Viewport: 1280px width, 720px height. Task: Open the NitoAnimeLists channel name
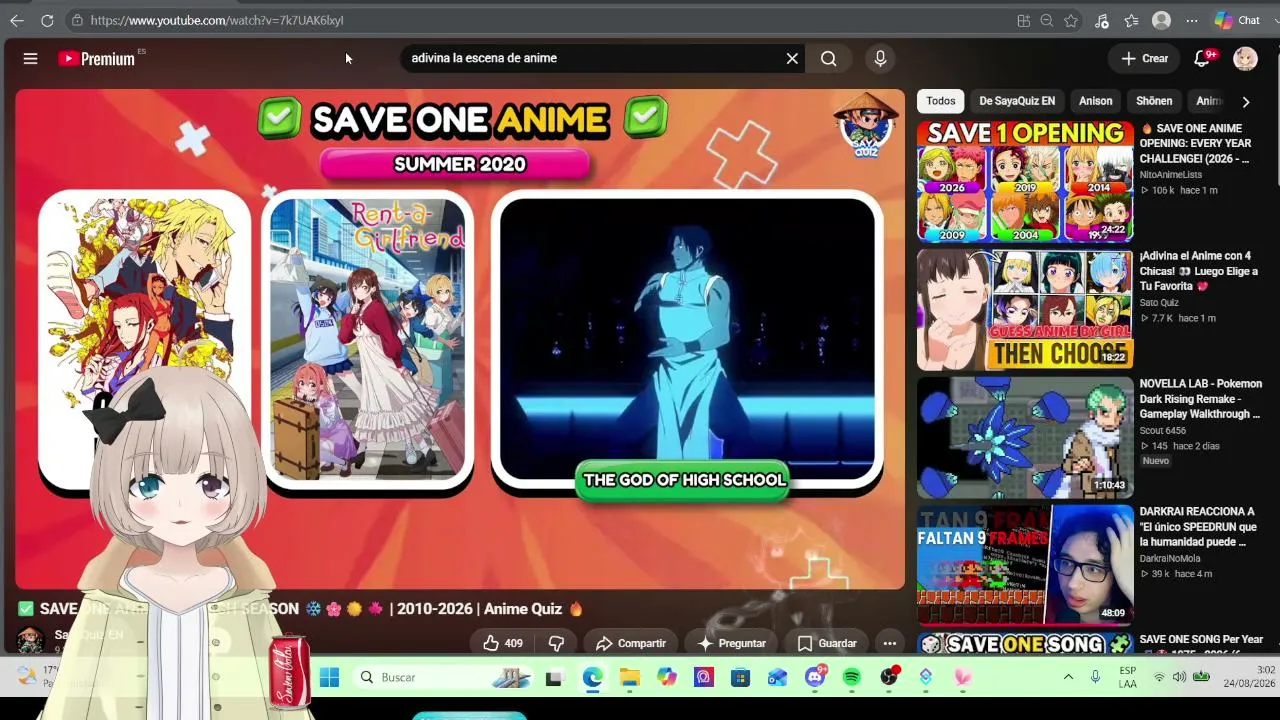(x=1171, y=175)
